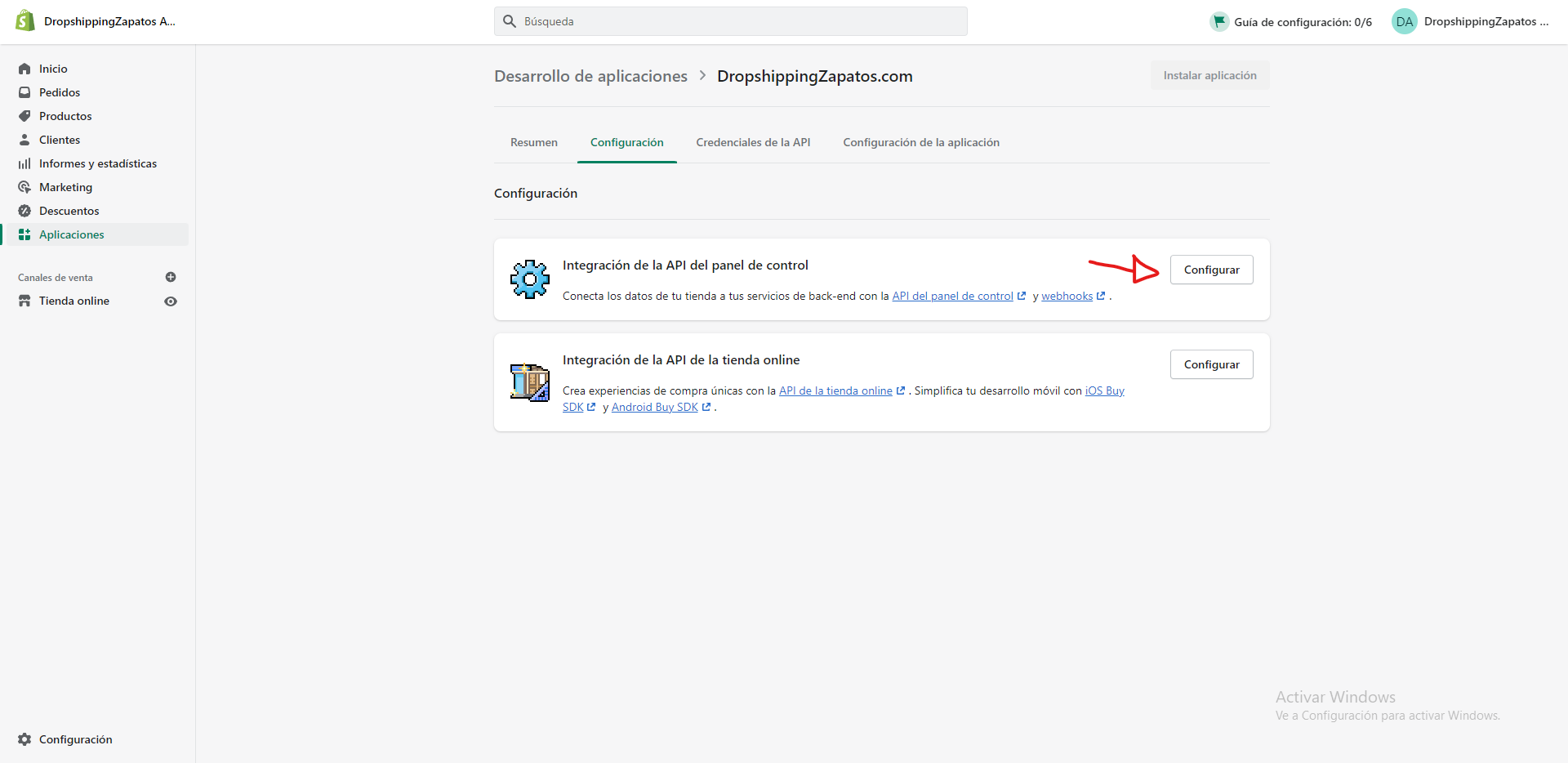Click Configurar on the tienda online API card
The width and height of the screenshot is (1568, 763).
click(x=1212, y=364)
